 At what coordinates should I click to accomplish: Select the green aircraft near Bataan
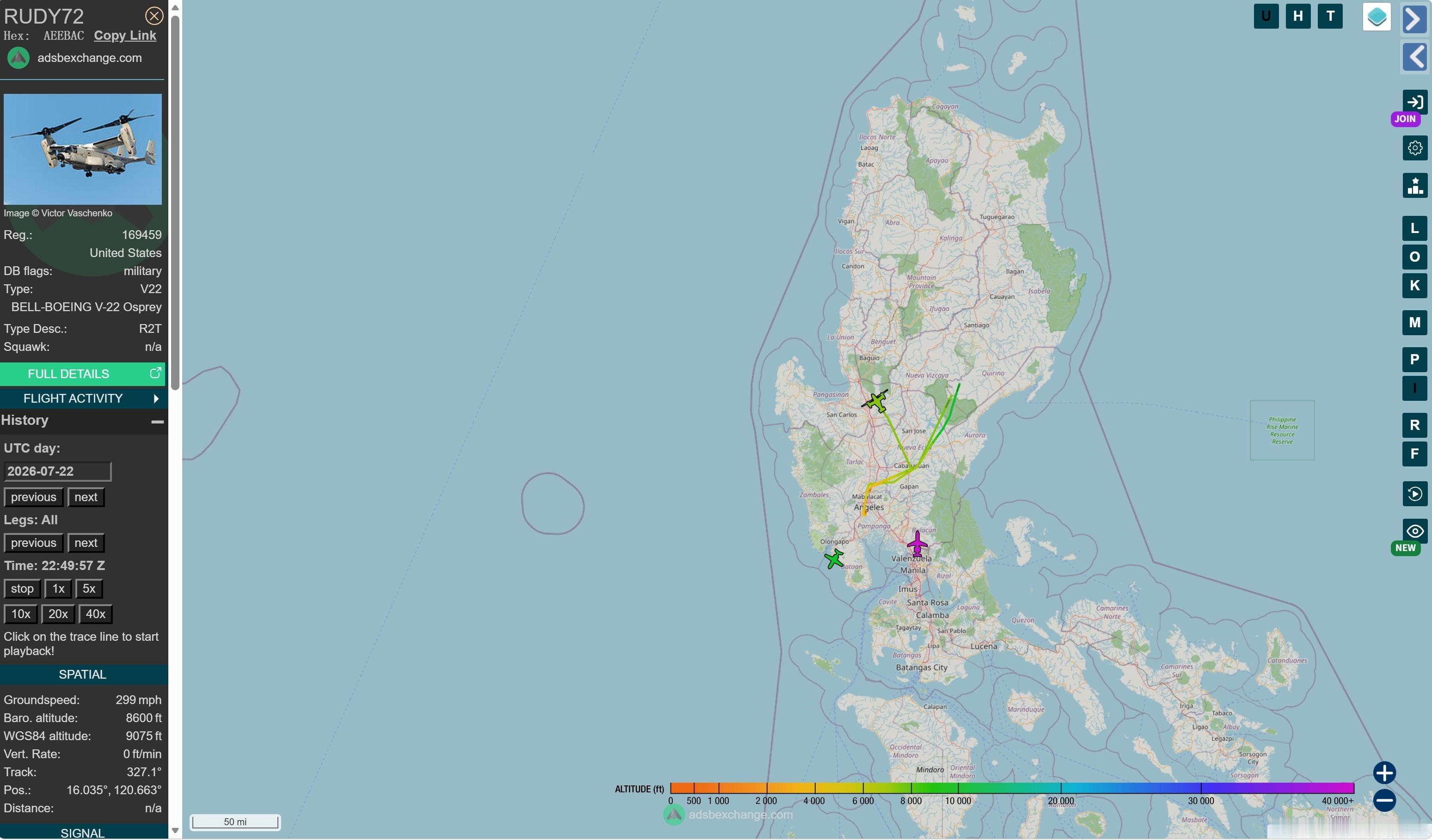coord(834,559)
